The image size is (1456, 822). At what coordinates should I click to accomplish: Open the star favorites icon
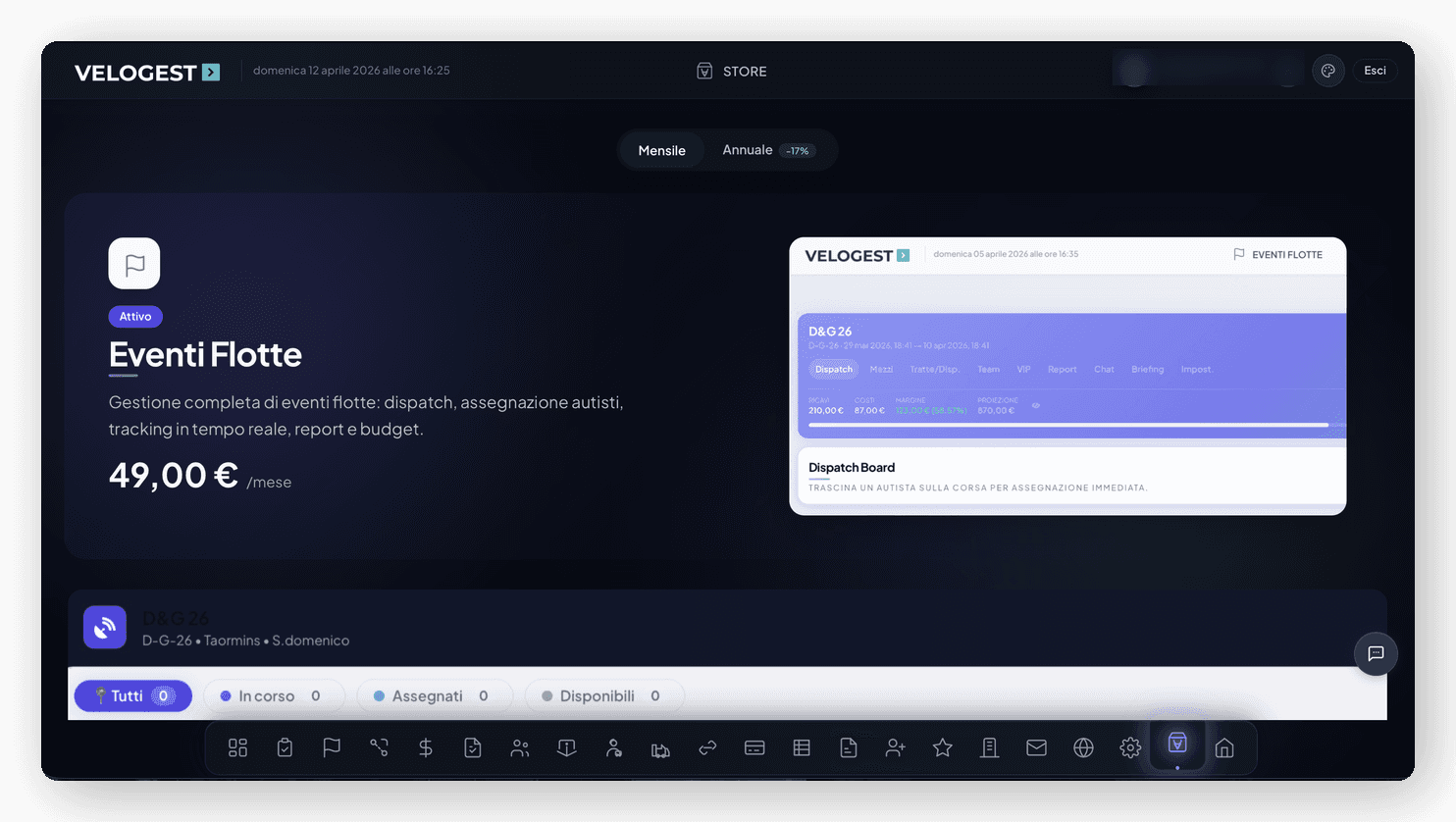[x=942, y=747]
